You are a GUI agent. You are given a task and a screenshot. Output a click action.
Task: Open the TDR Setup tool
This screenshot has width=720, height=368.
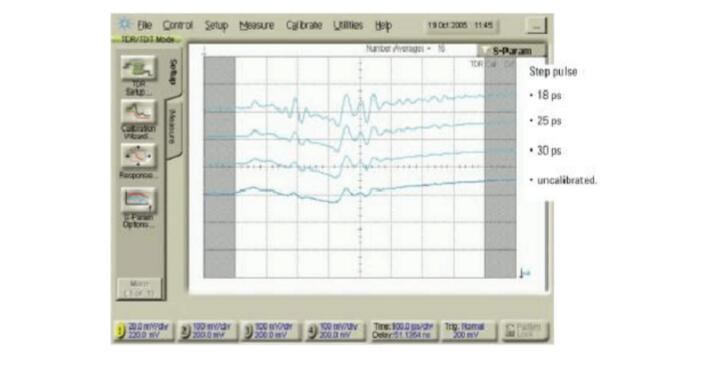pos(138,68)
